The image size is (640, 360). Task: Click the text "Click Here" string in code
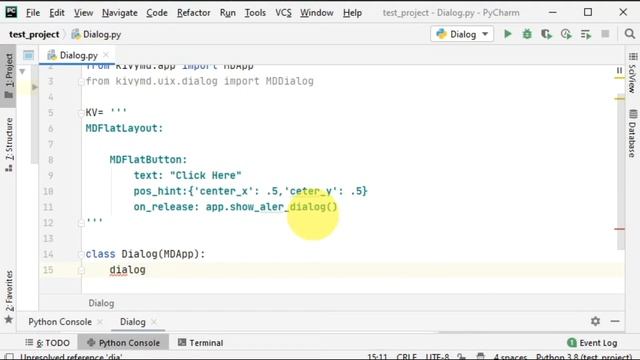pos(206,176)
